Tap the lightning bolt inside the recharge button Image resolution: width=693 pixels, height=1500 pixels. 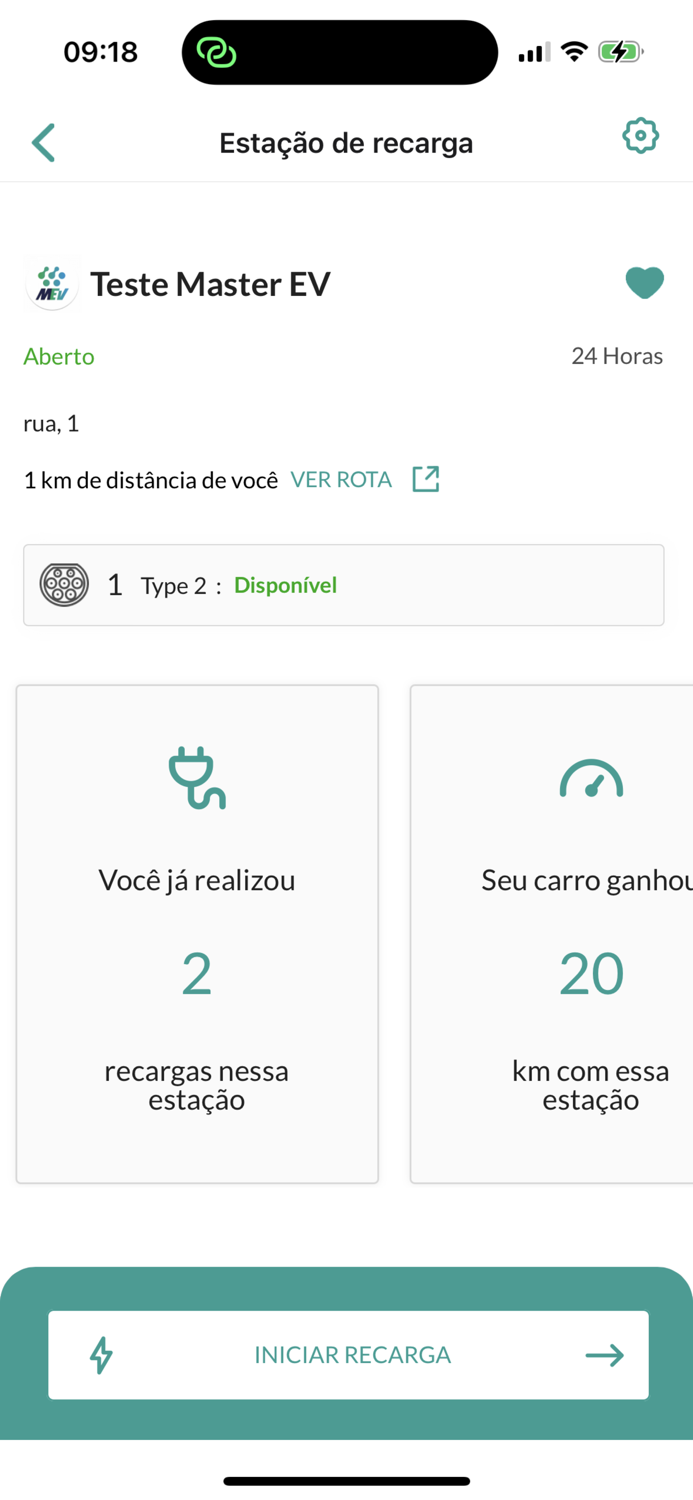pos(99,1354)
